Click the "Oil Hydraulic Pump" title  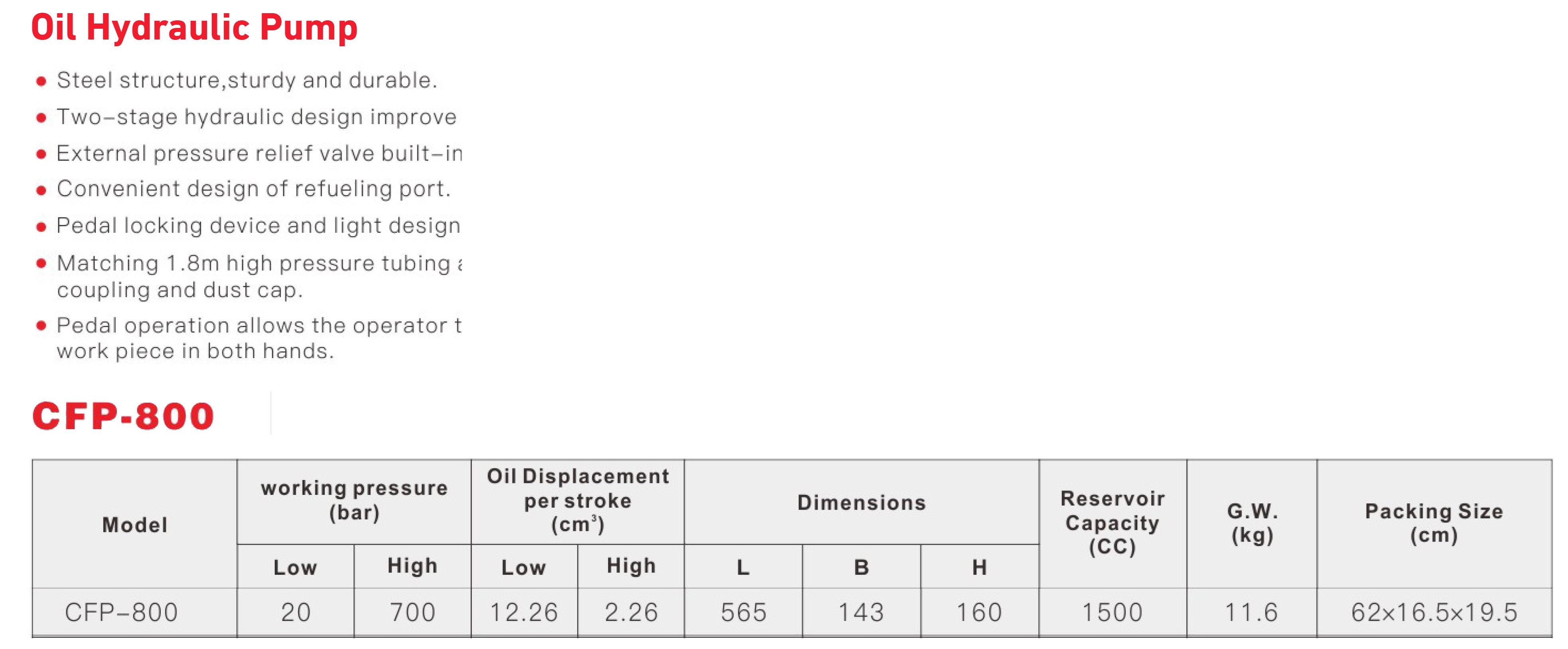pos(194,28)
